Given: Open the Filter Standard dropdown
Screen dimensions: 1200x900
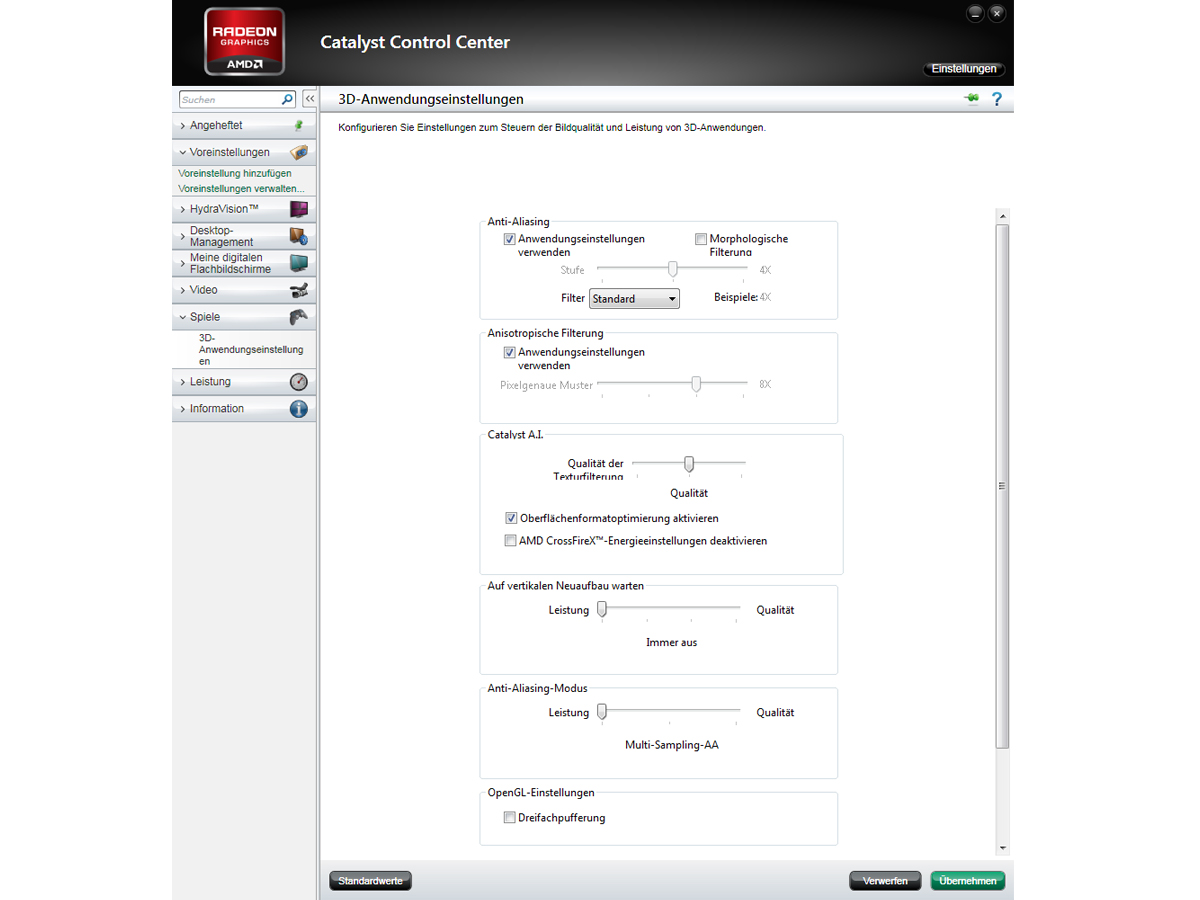Looking at the screenshot, I should [x=634, y=298].
